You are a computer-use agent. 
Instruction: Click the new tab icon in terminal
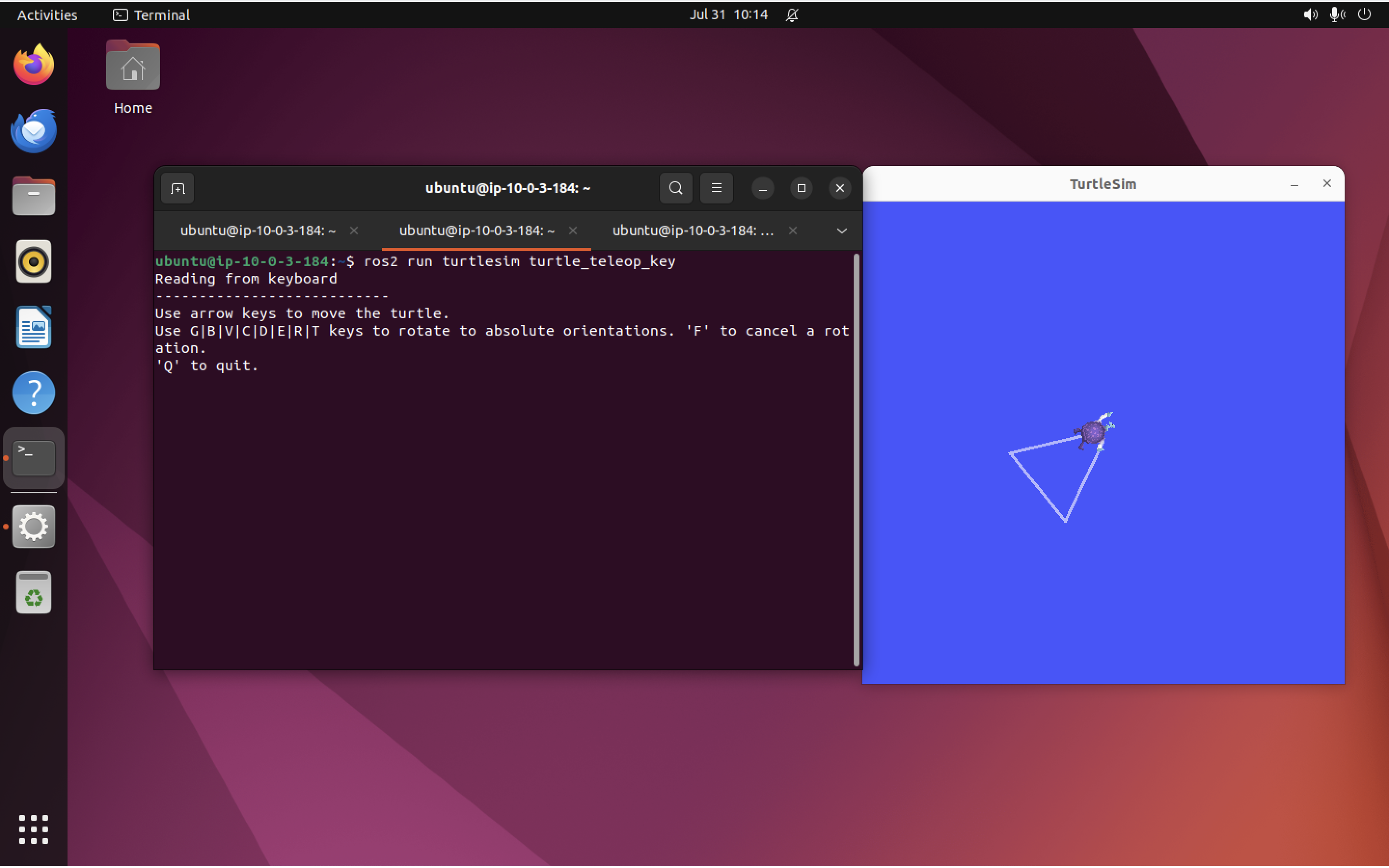177,188
